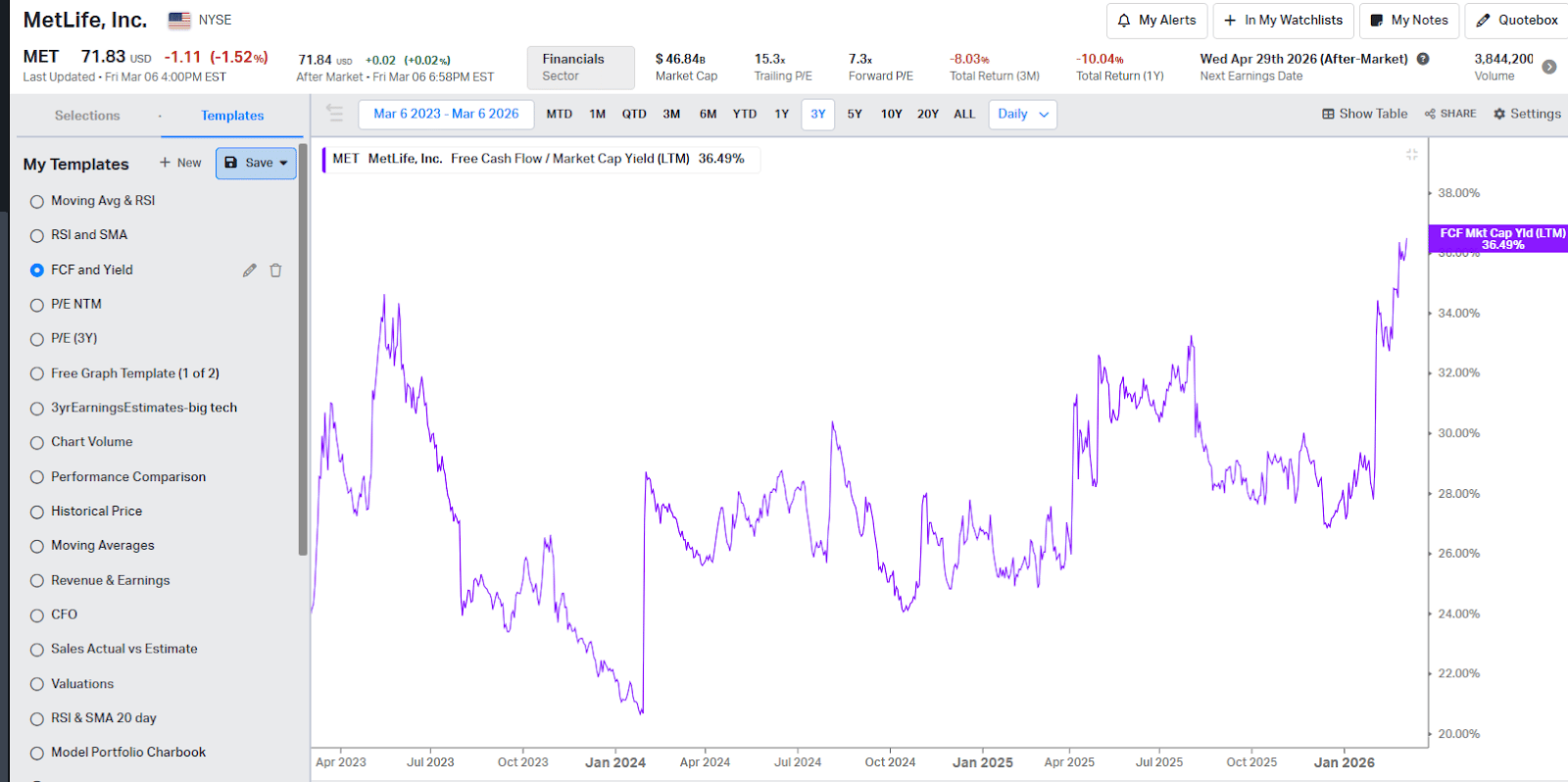Select the P/E (3Y) template
Image resolution: width=1568 pixels, height=782 pixels.
37,340
